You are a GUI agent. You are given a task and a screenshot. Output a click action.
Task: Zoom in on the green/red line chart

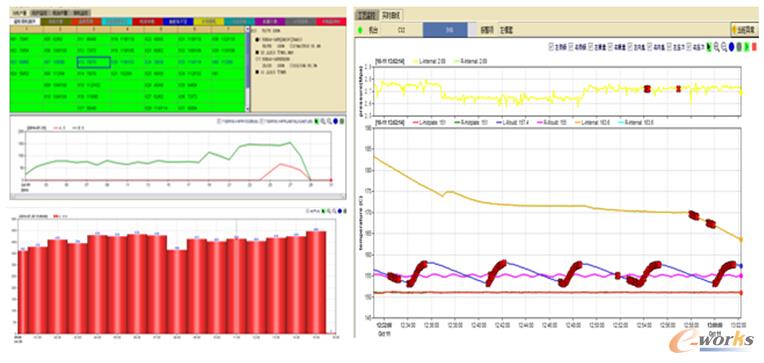[x=323, y=121]
